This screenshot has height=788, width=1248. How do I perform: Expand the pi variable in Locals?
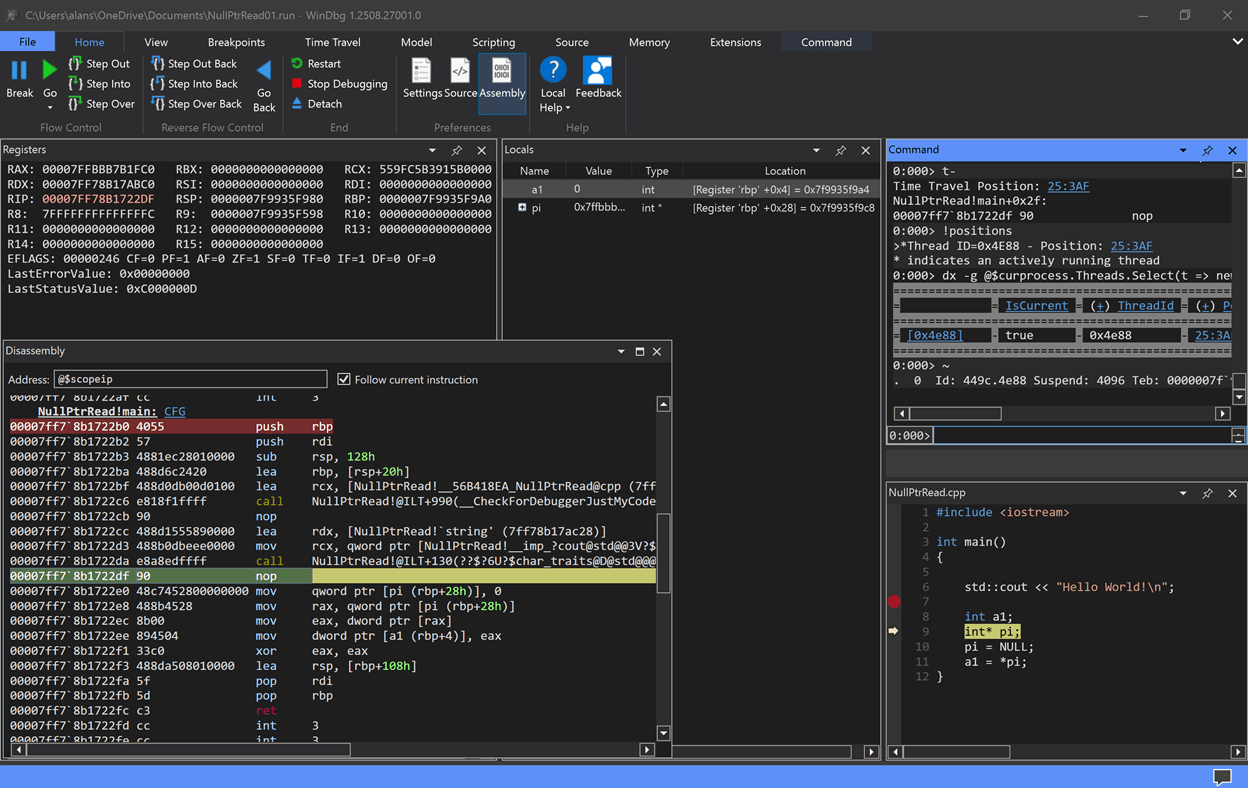[x=522, y=208]
